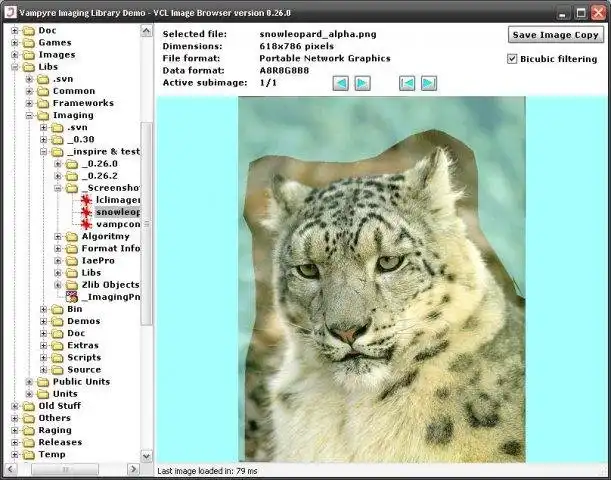Select the Libs subfolder under Imaging
Image resolution: width=611 pixels, height=480 pixels.
[91, 272]
